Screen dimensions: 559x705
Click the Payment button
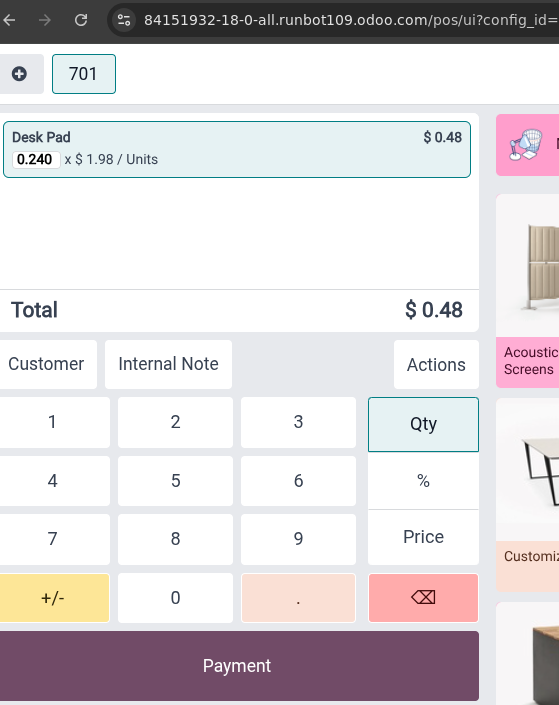(x=237, y=666)
